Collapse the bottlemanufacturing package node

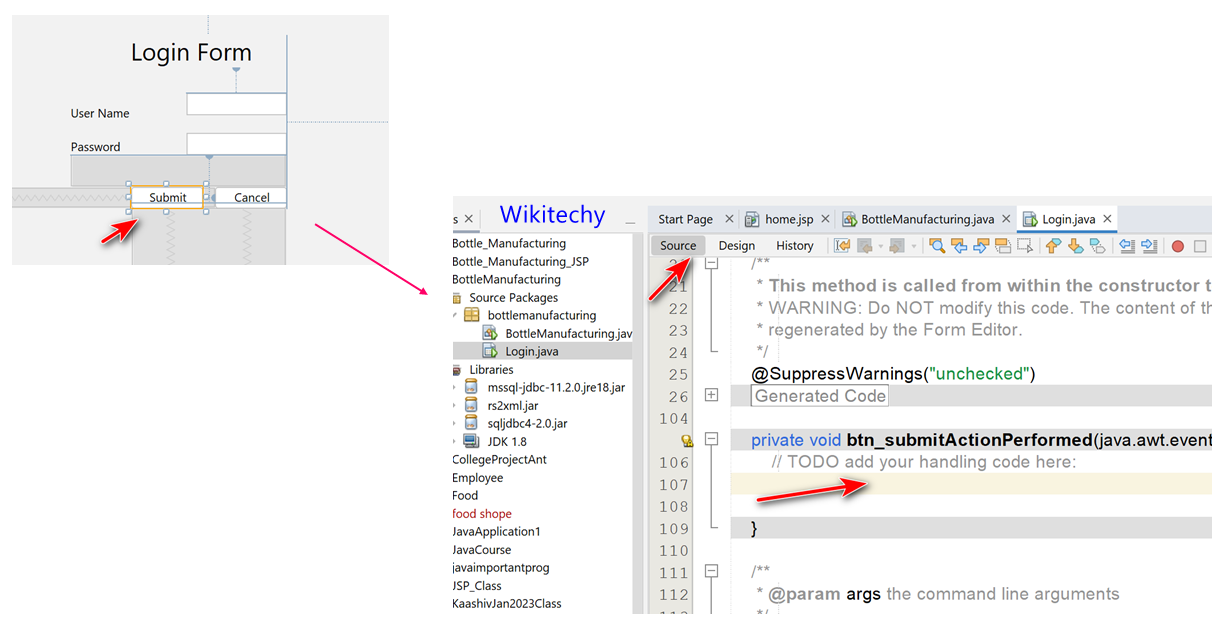(456, 313)
